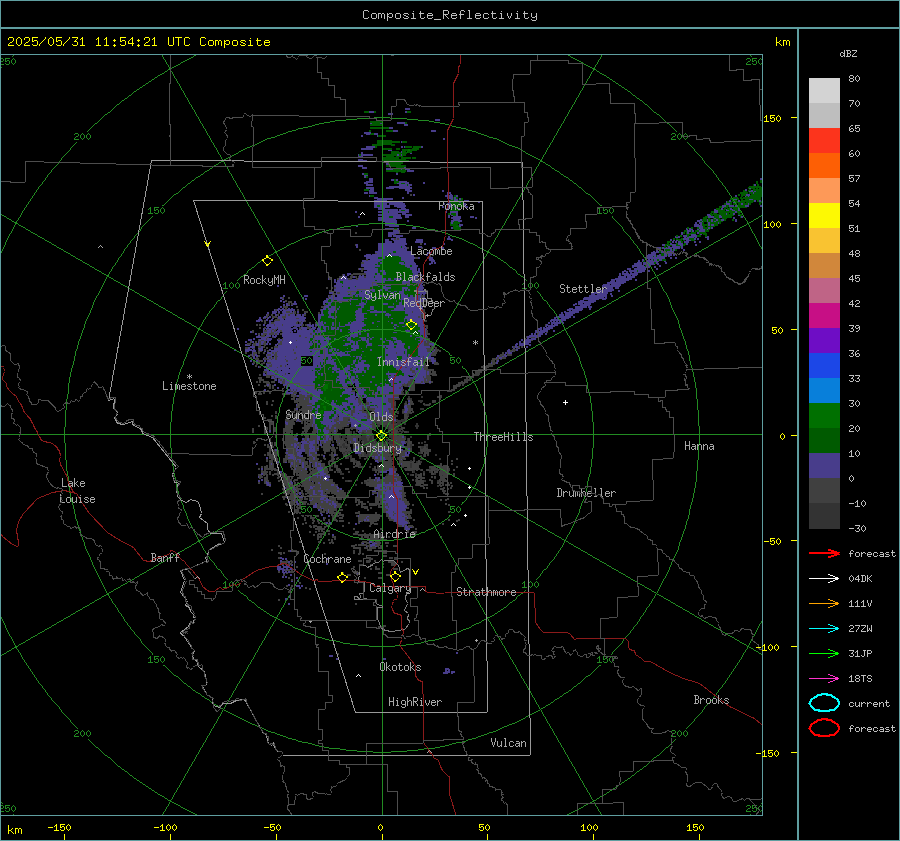Click the ThreeHills town label

(x=503, y=437)
